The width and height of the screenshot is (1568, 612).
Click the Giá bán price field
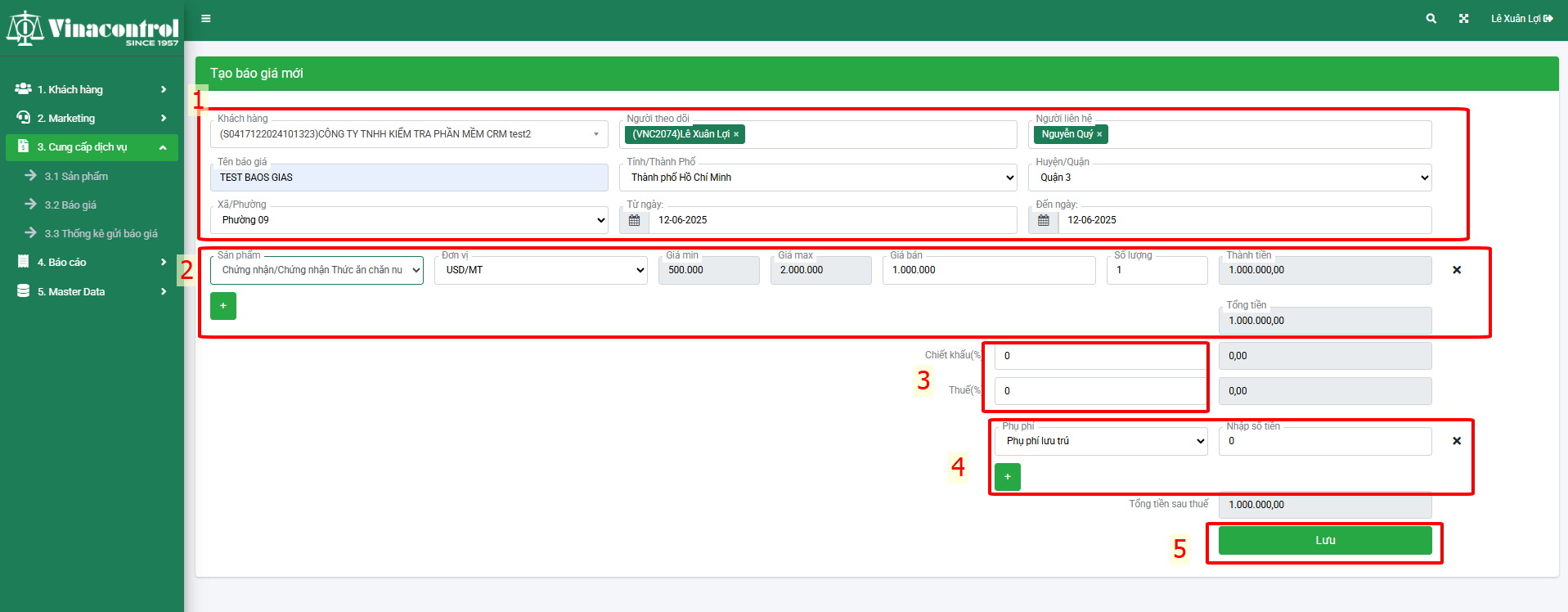point(989,270)
